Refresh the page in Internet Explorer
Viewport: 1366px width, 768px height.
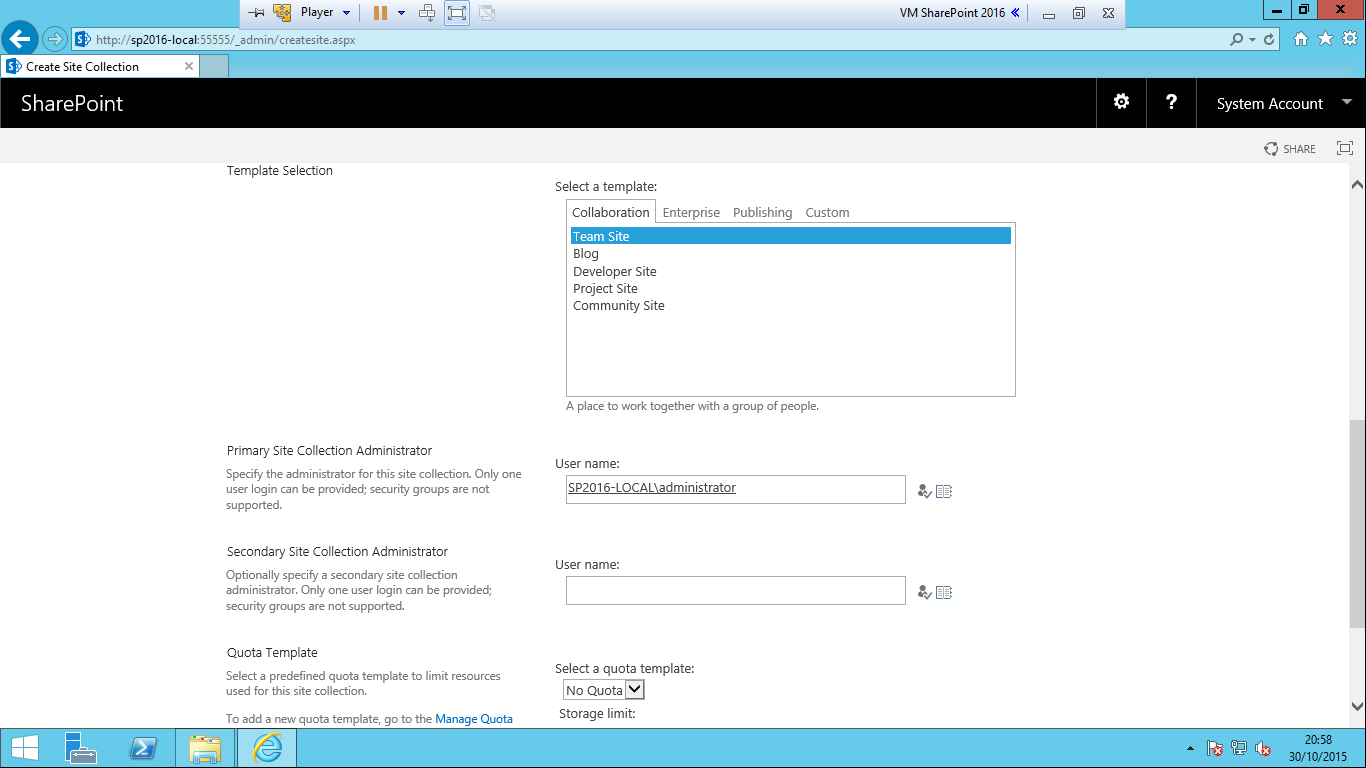coord(1270,39)
